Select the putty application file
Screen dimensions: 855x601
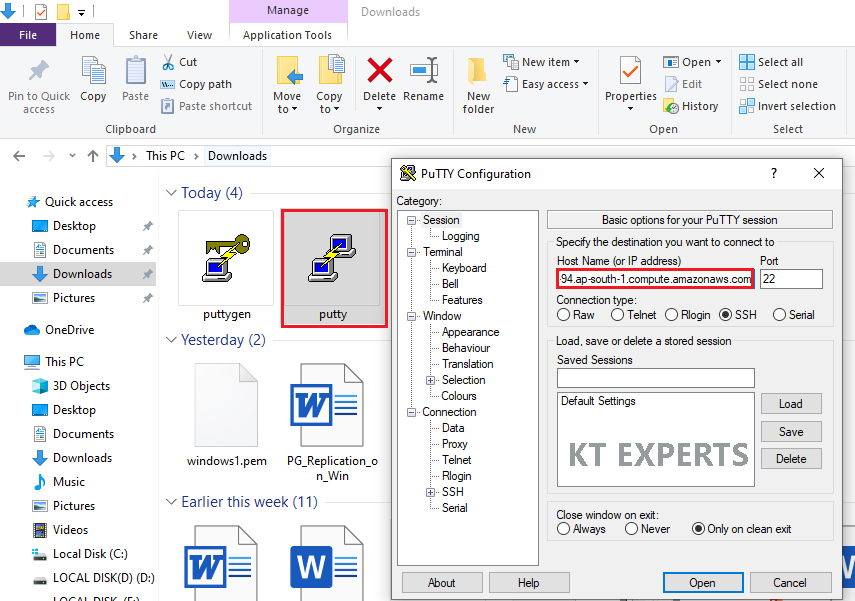click(333, 267)
